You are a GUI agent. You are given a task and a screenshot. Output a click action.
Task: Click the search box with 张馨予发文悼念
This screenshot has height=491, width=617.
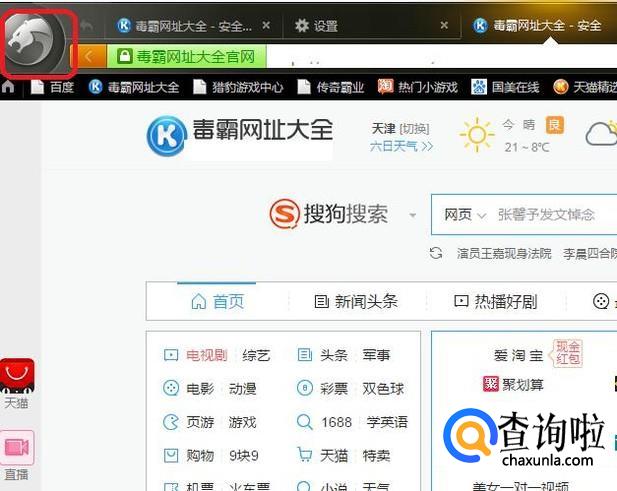point(546,215)
